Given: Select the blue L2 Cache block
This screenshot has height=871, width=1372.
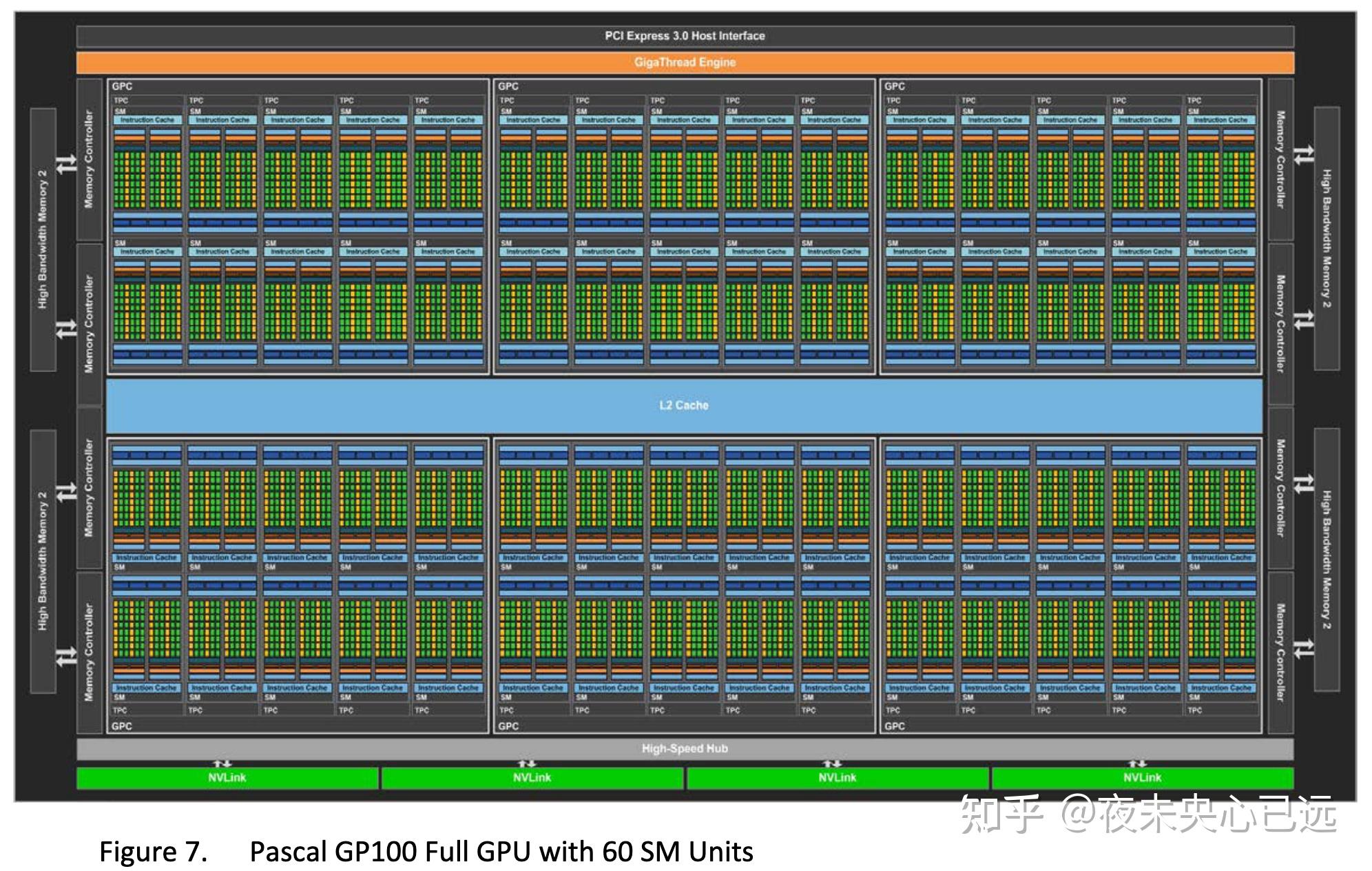Looking at the screenshot, I should click(683, 405).
